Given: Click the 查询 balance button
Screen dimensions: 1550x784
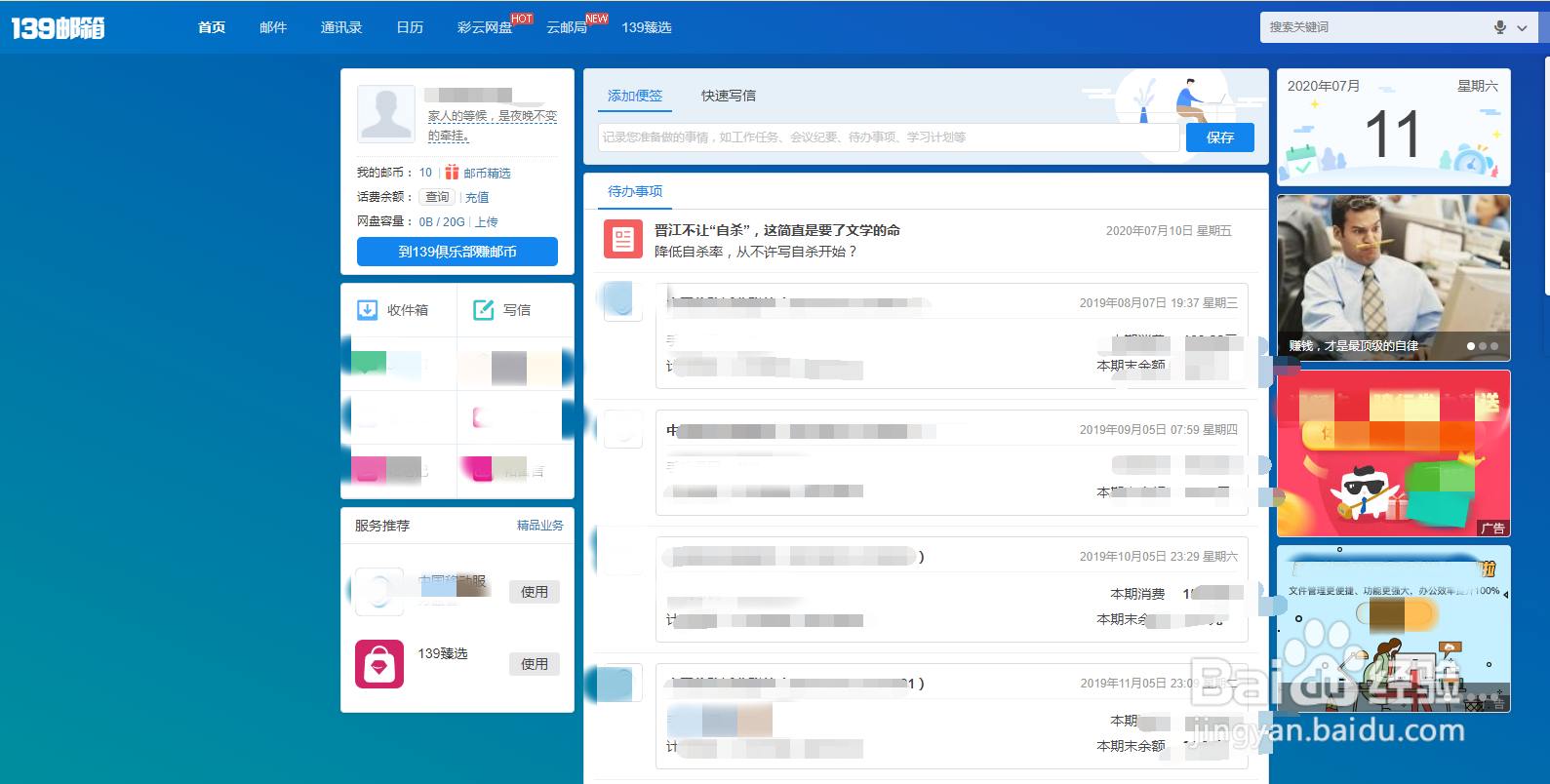Looking at the screenshot, I should point(437,197).
